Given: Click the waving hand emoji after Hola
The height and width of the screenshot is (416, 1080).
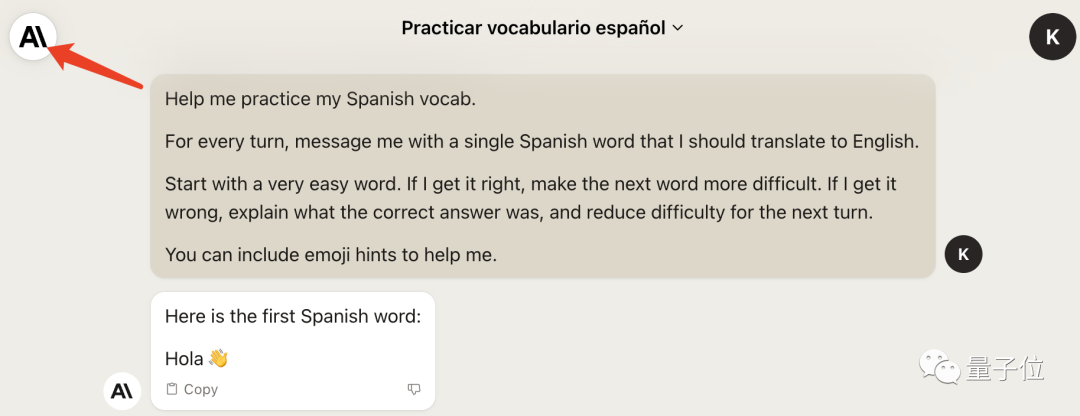Looking at the screenshot, I should pyautogui.click(x=218, y=358).
